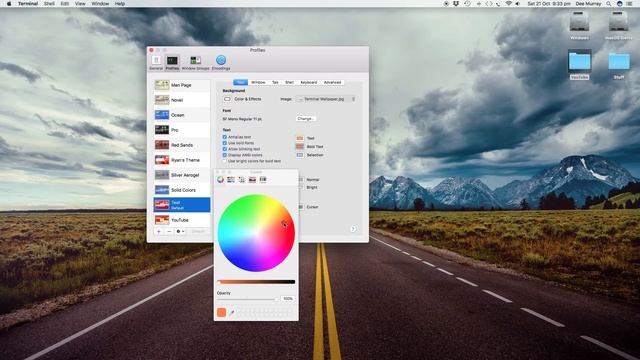The height and width of the screenshot is (360, 640).
Task: Open the Edit menu in menu bar
Action: (64, 4)
